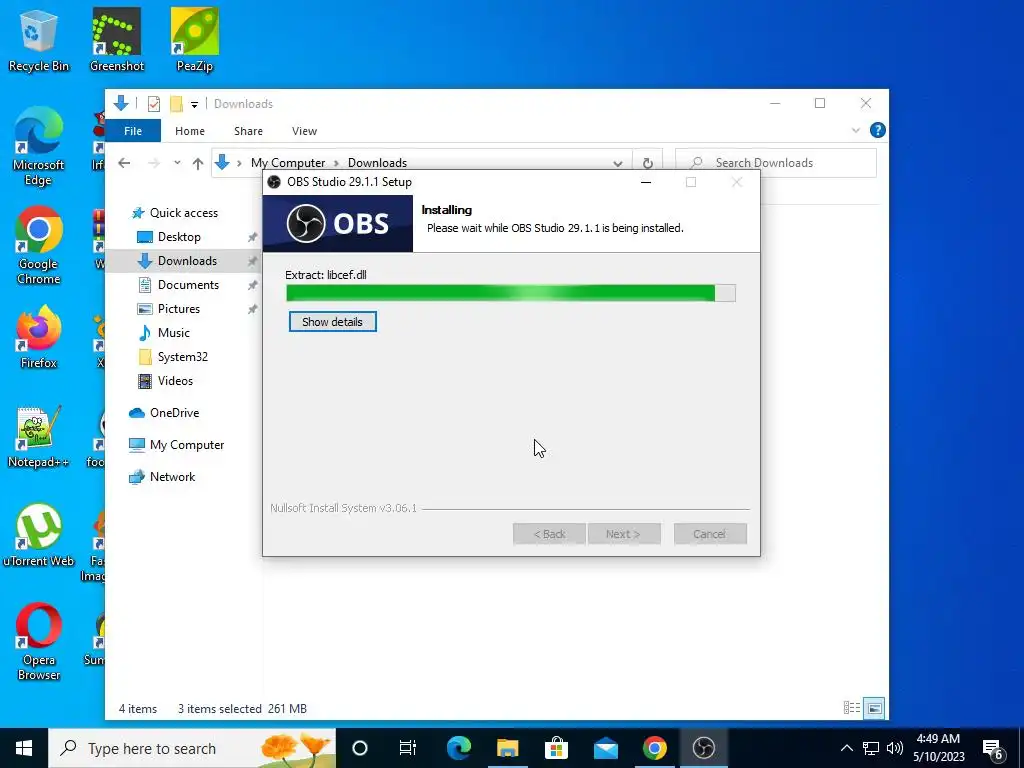Screen dimensions: 1024x768
Task: Open Videos in the navigation pane
Action: [x=175, y=381]
